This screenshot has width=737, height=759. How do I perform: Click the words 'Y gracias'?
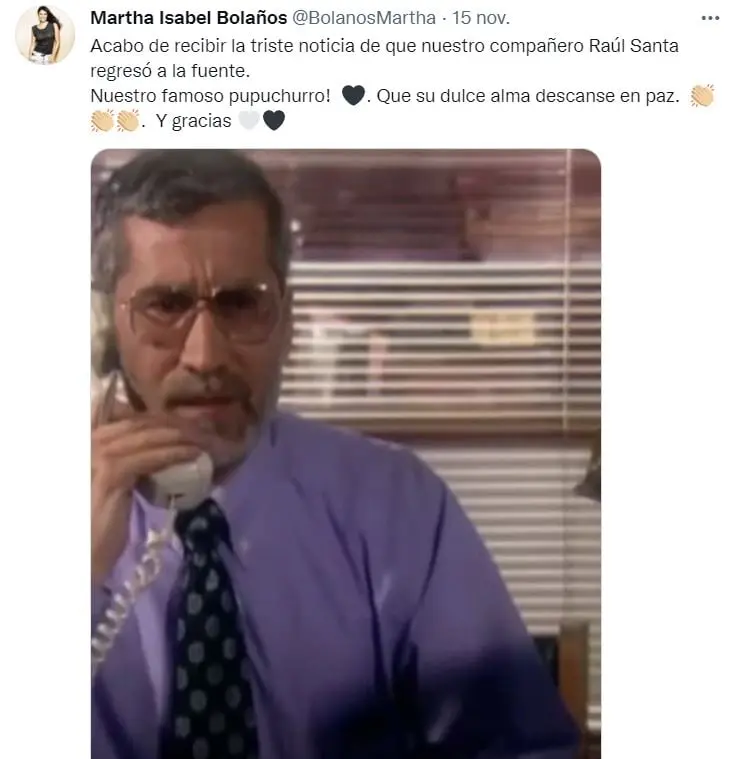[x=194, y=121]
